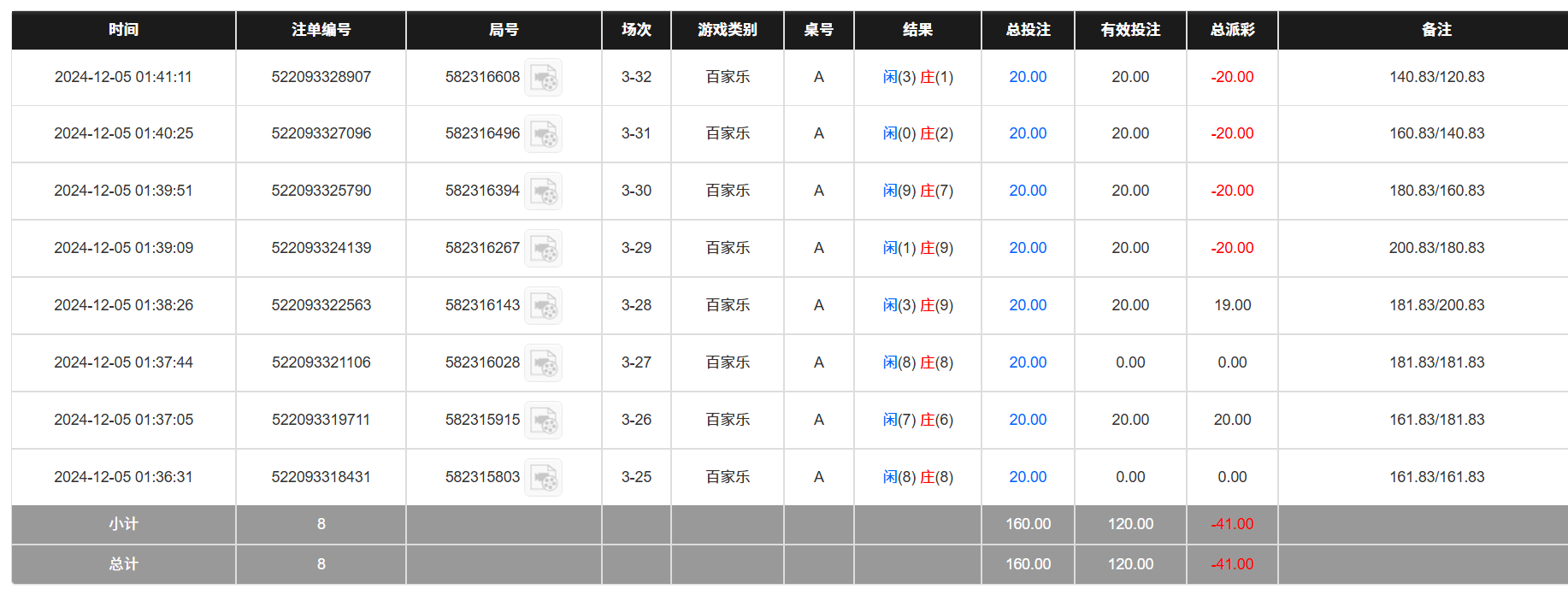The height and width of the screenshot is (589, 1568).
Task: Open video replay icon for round 582316143
Action: click(543, 306)
